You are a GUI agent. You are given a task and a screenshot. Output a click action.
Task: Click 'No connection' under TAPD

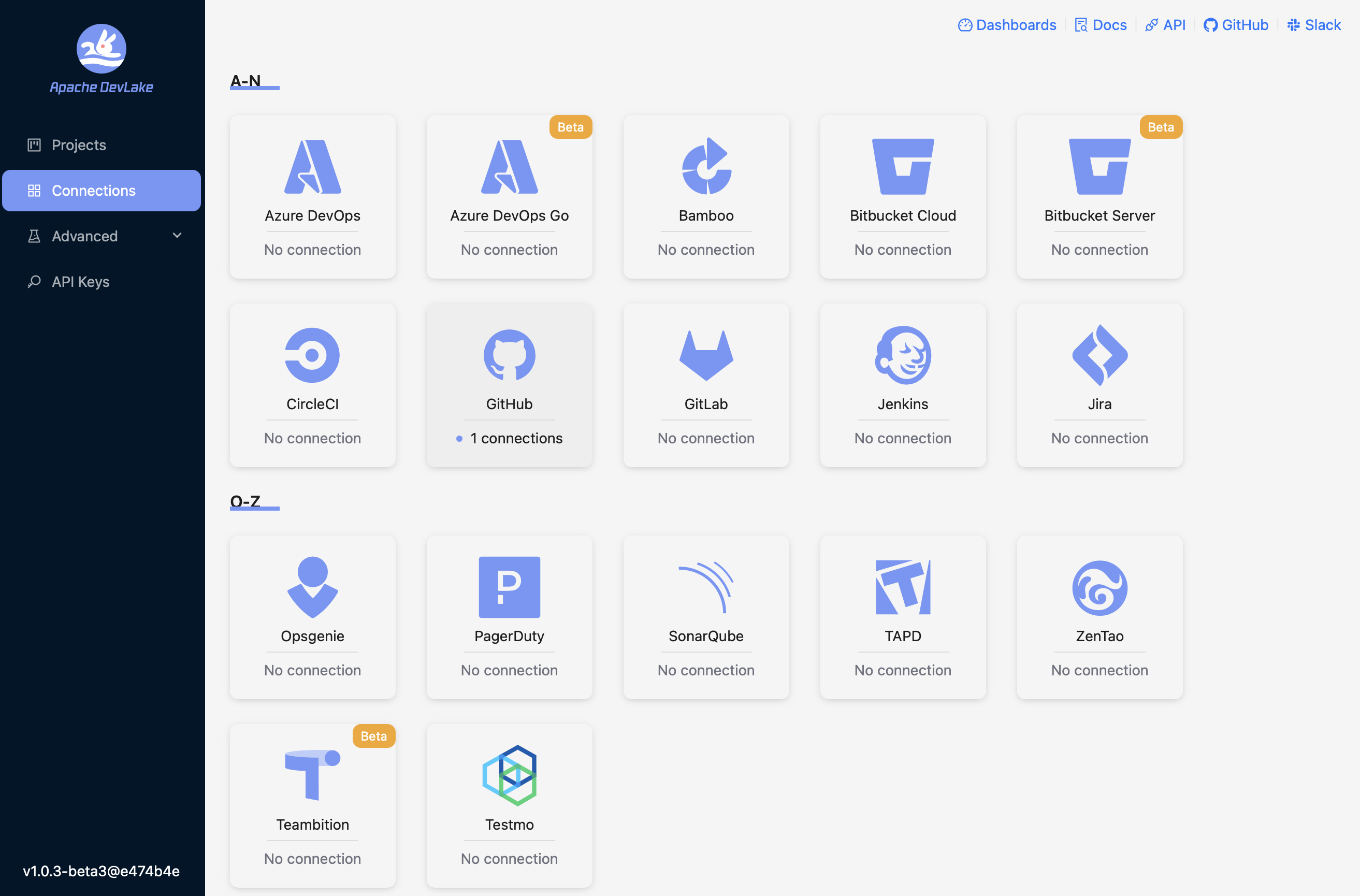[903, 670]
